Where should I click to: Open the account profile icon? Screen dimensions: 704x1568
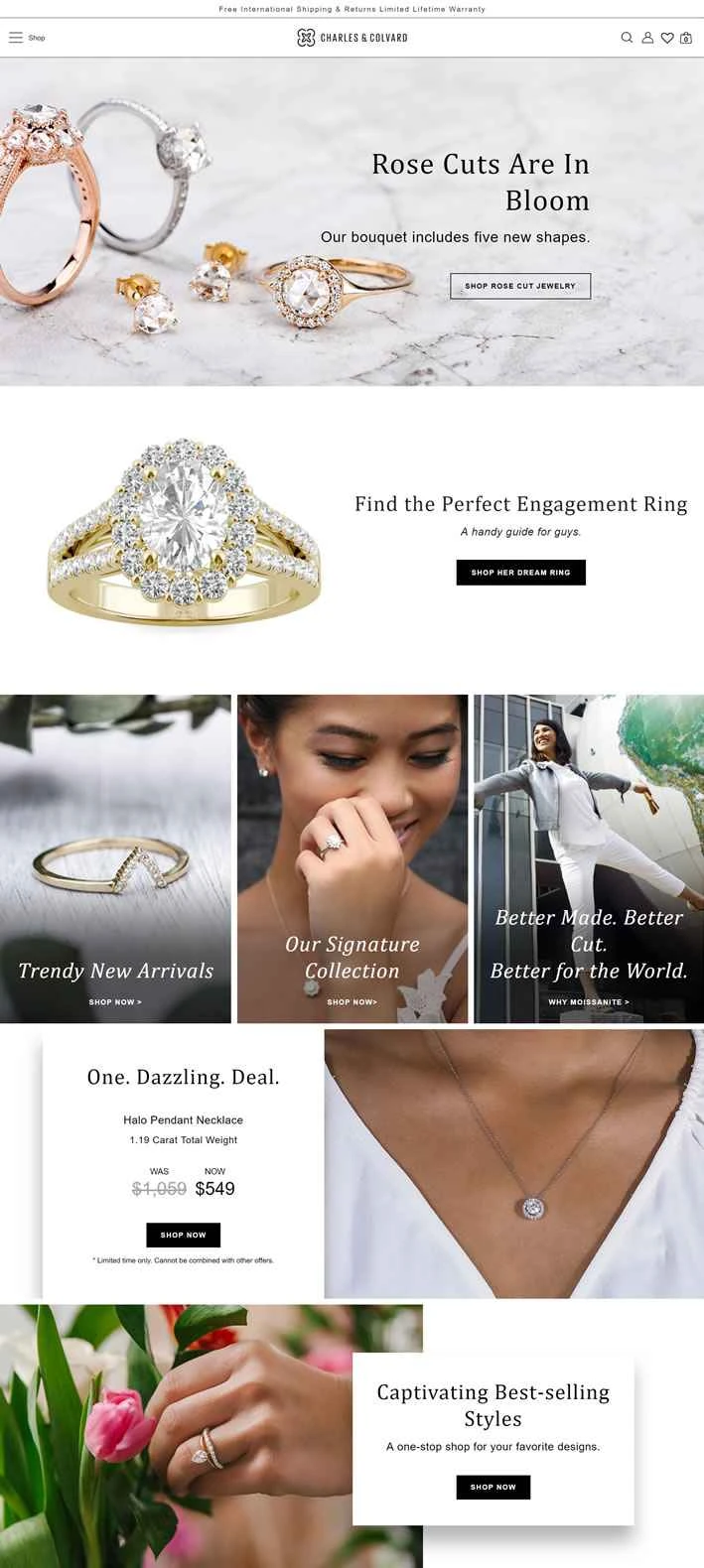pyautogui.click(x=647, y=38)
